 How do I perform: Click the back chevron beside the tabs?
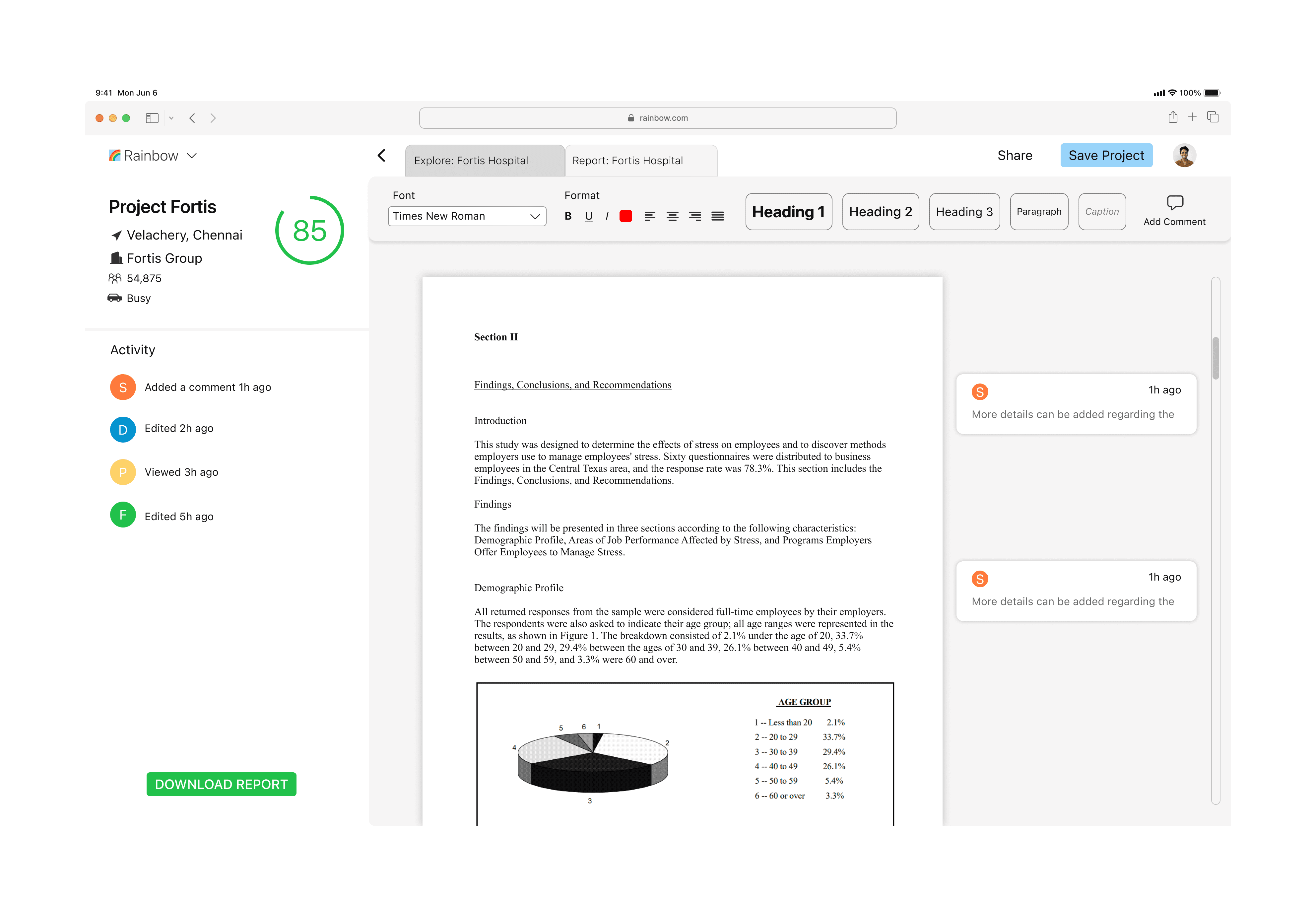[x=382, y=155]
